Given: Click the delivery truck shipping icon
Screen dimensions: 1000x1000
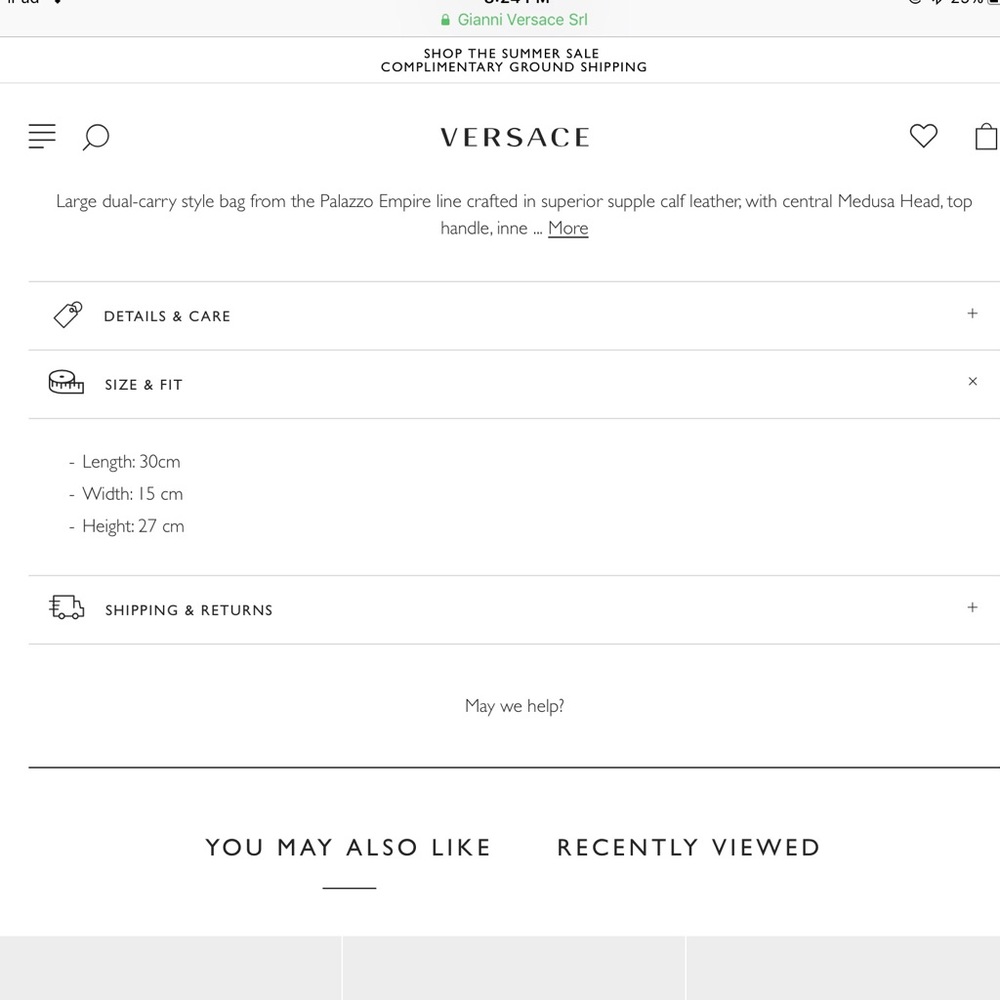Looking at the screenshot, I should coord(66,607).
